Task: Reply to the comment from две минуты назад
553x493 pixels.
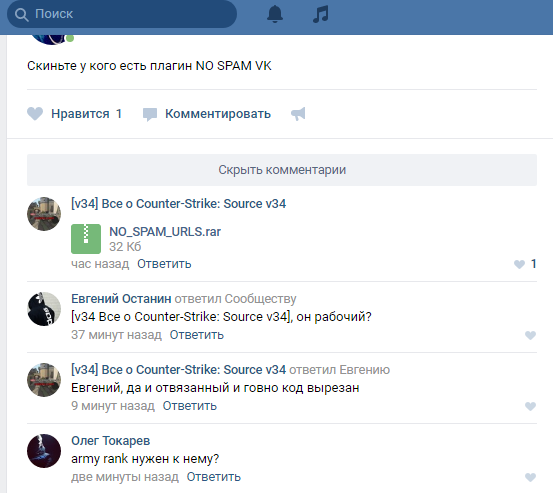Action: [x=213, y=477]
